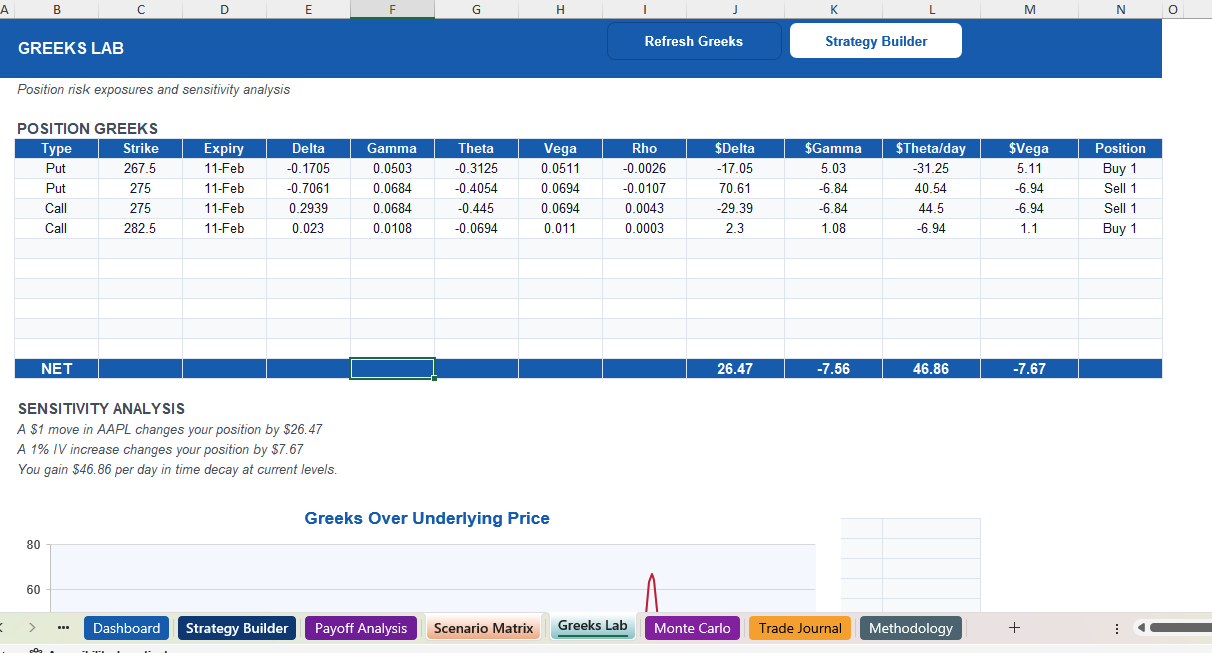The width and height of the screenshot is (1212, 653).
Task: Click the next sheet navigation arrow
Action: tap(30, 627)
